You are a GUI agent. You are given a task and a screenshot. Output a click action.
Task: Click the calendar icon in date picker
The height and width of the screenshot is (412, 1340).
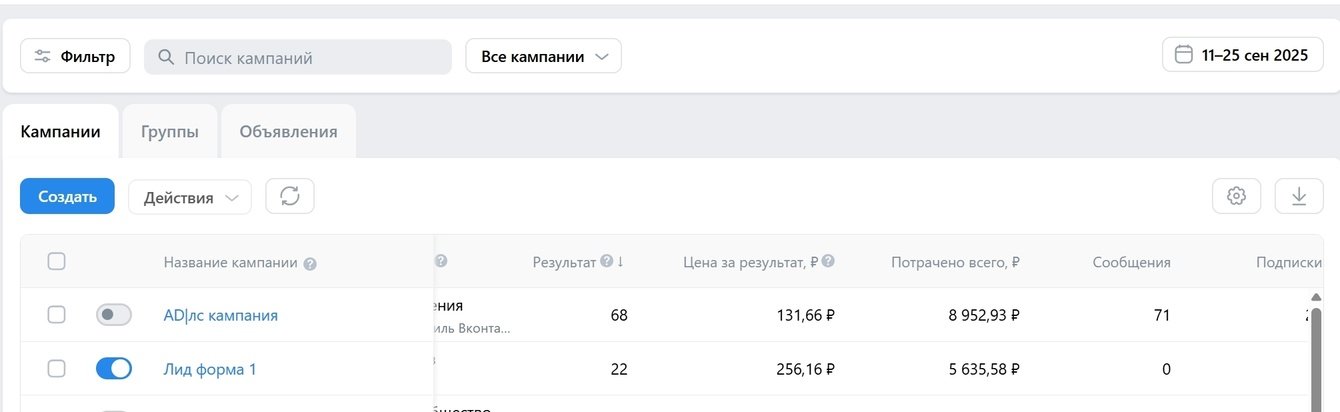[1184, 55]
